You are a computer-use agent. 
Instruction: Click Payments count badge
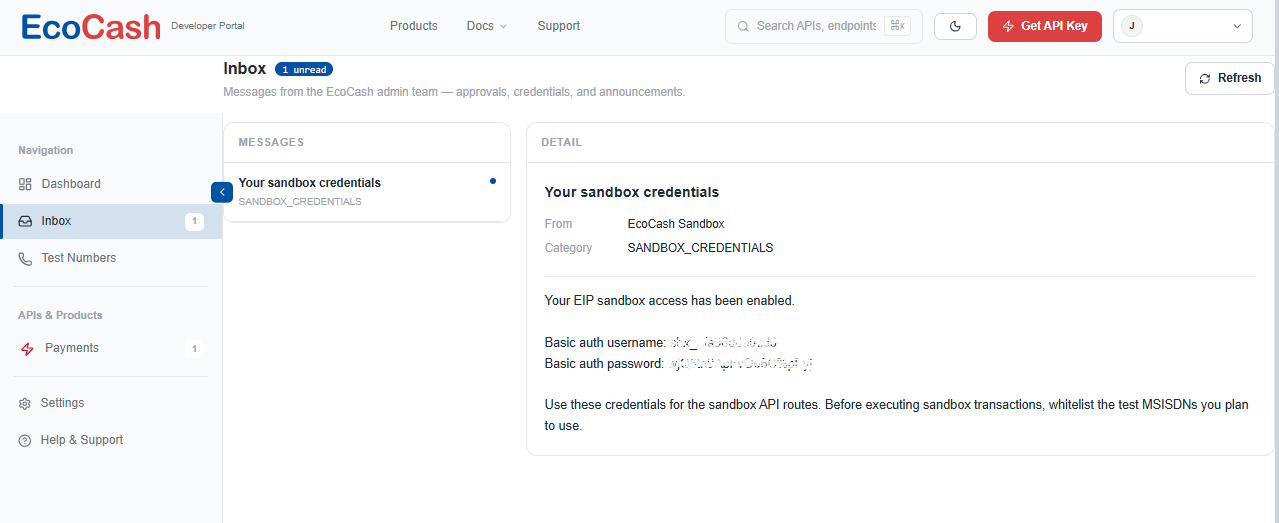[194, 349]
